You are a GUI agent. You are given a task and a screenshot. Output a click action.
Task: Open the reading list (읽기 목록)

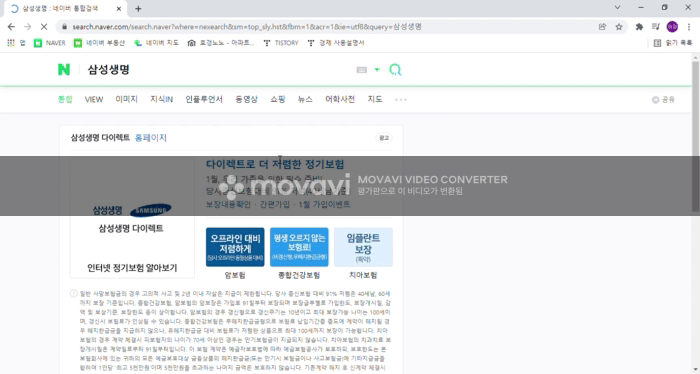(x=673, y=43)
